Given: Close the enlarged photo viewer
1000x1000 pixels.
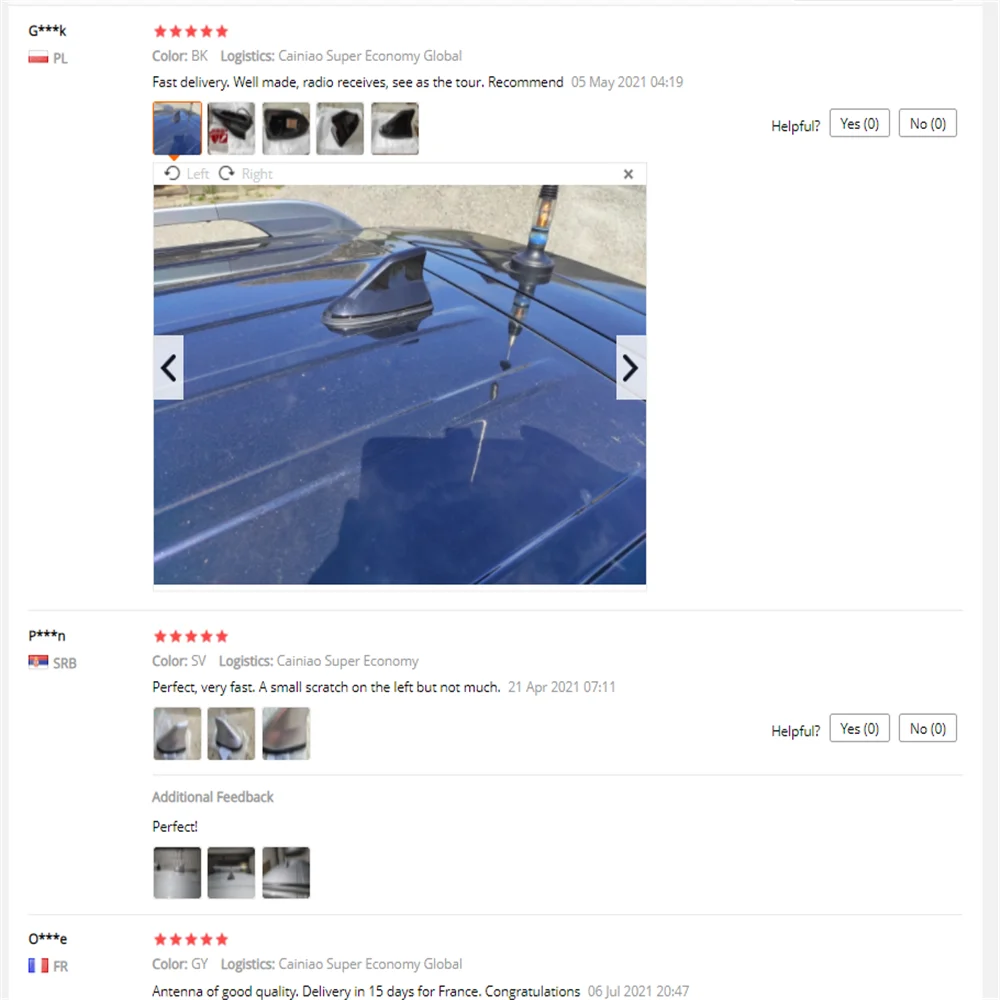Looking at the screenshot, I should (628, 174).
